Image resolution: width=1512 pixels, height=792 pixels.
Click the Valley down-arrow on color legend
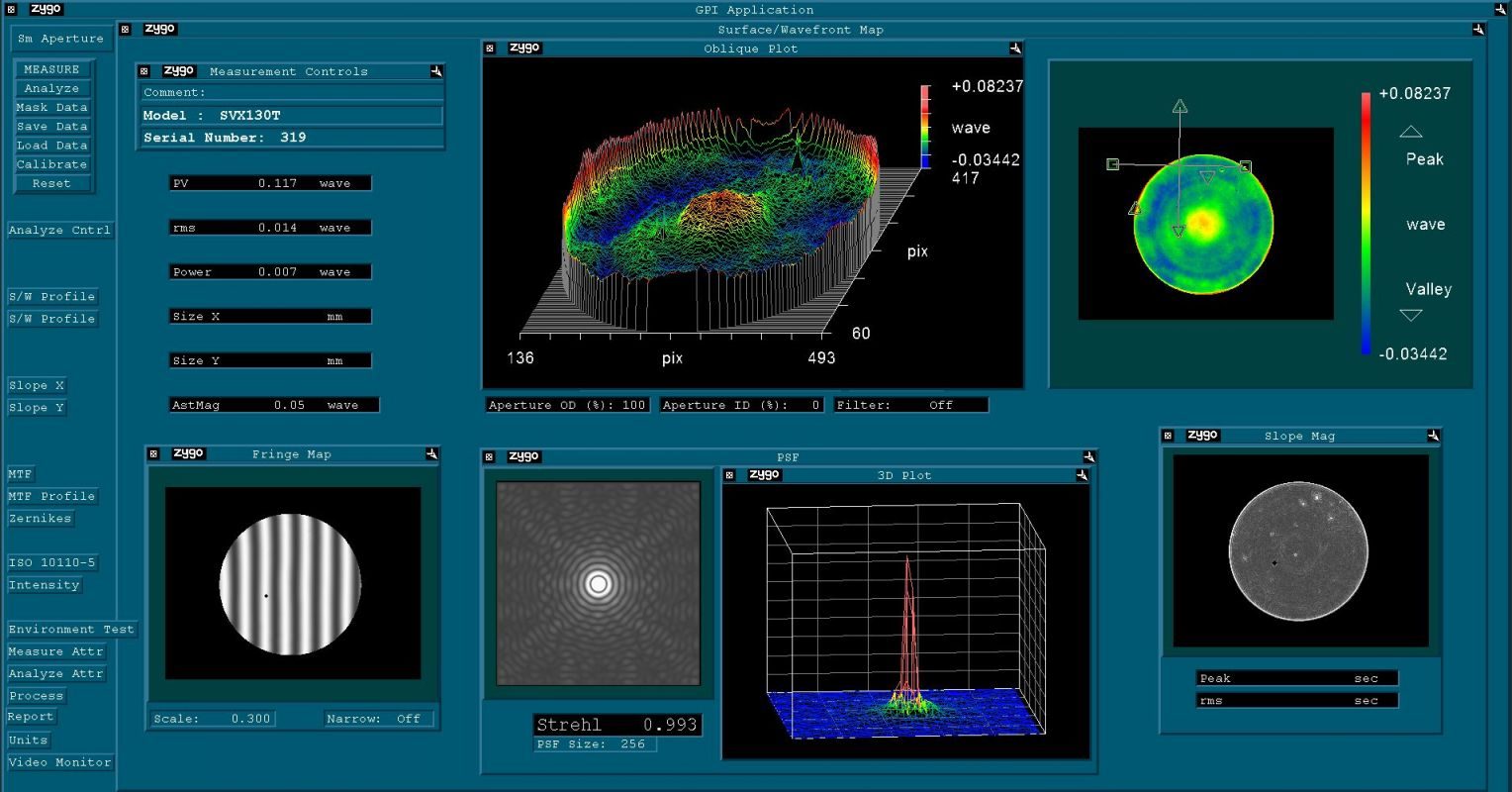coord(1411,315)
